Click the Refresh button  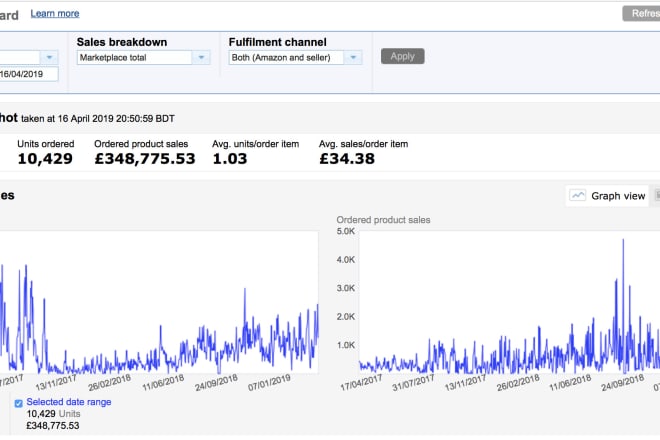coord(641,13)
